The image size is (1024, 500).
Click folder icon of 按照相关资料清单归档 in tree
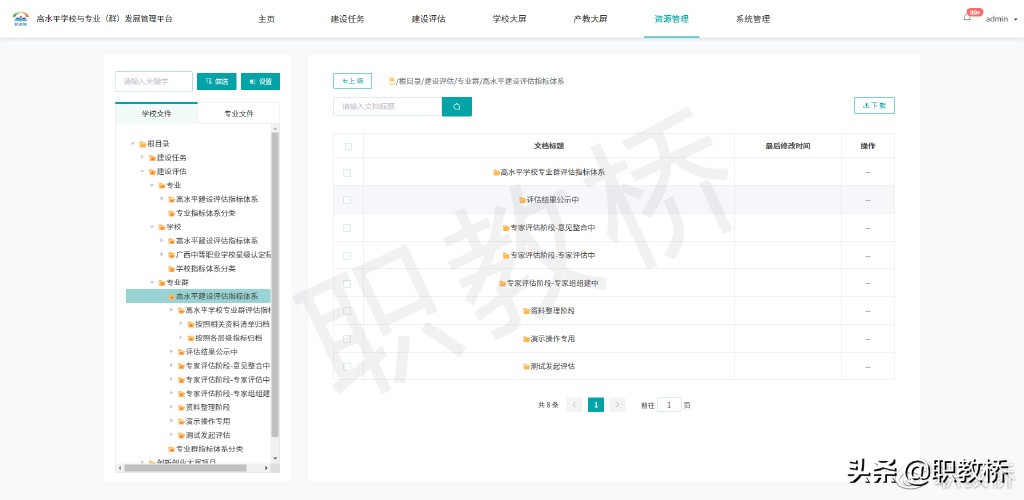191,324
